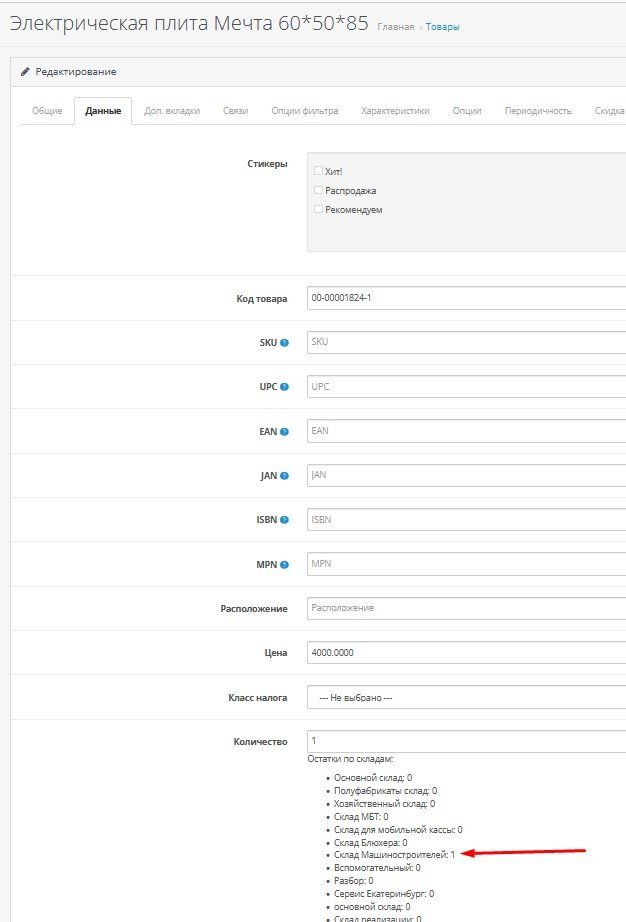The image size is (626, 922).
Task: Click the Цена field showing 4000.0000
Action: (466, 653)
